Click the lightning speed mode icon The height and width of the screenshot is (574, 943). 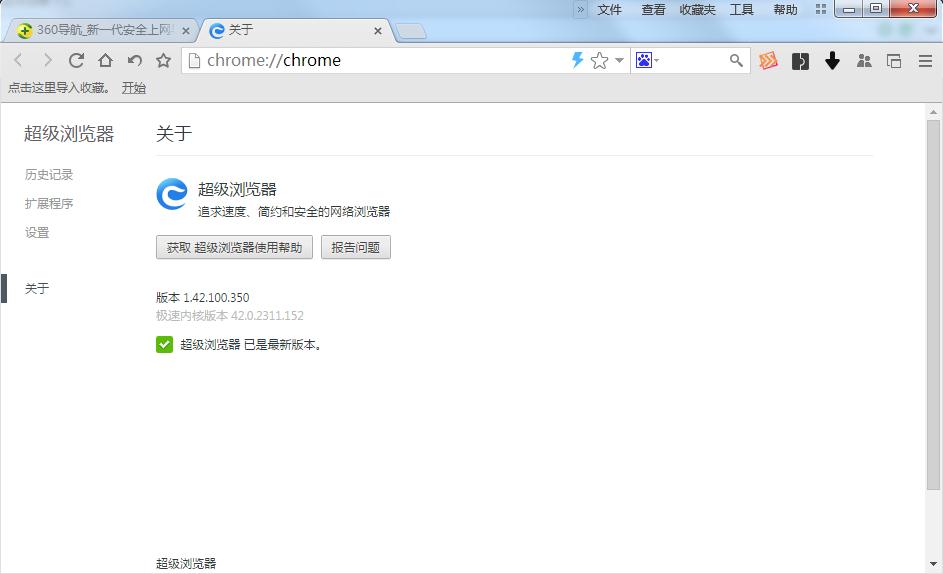pos(577,60)
